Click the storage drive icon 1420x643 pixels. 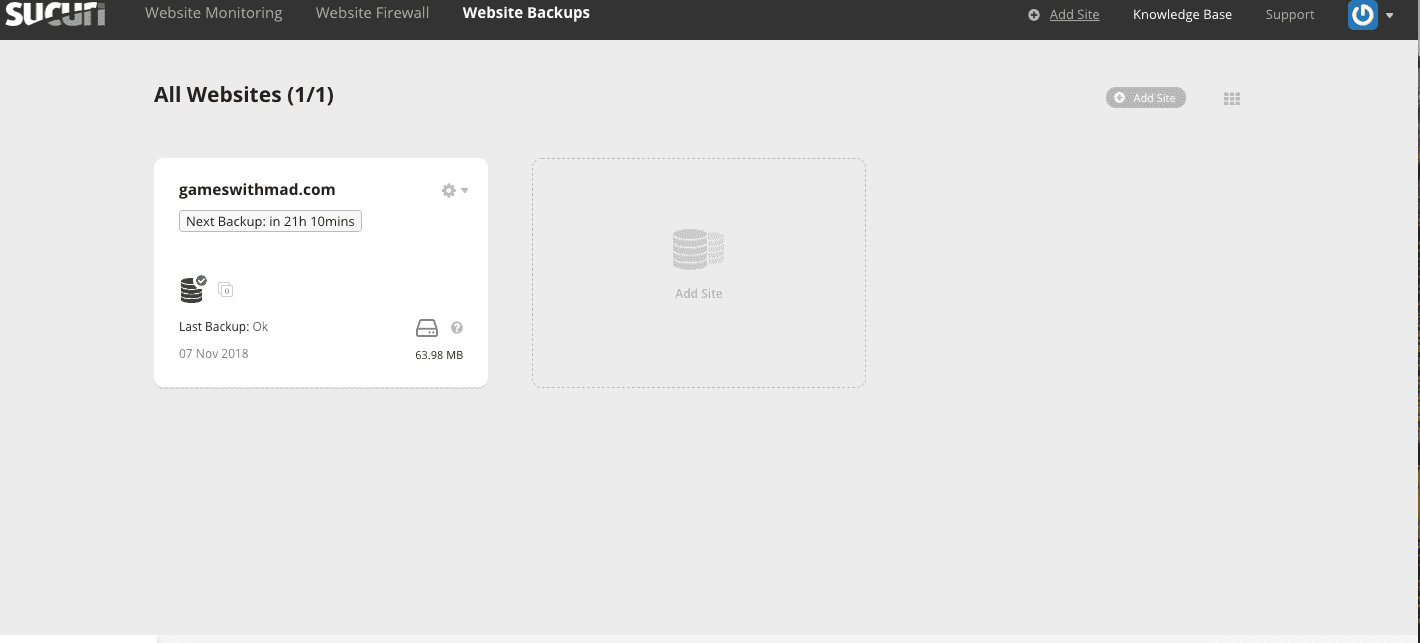pos(427,328)
